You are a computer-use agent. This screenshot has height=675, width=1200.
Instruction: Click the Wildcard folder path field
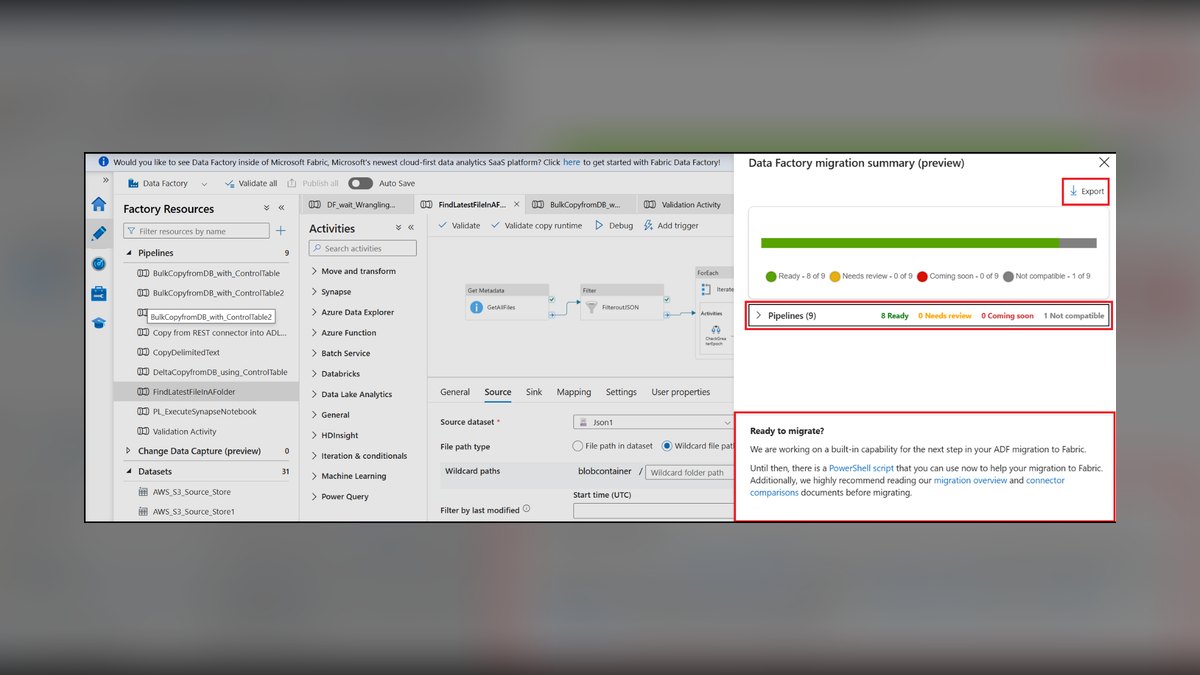690,472
